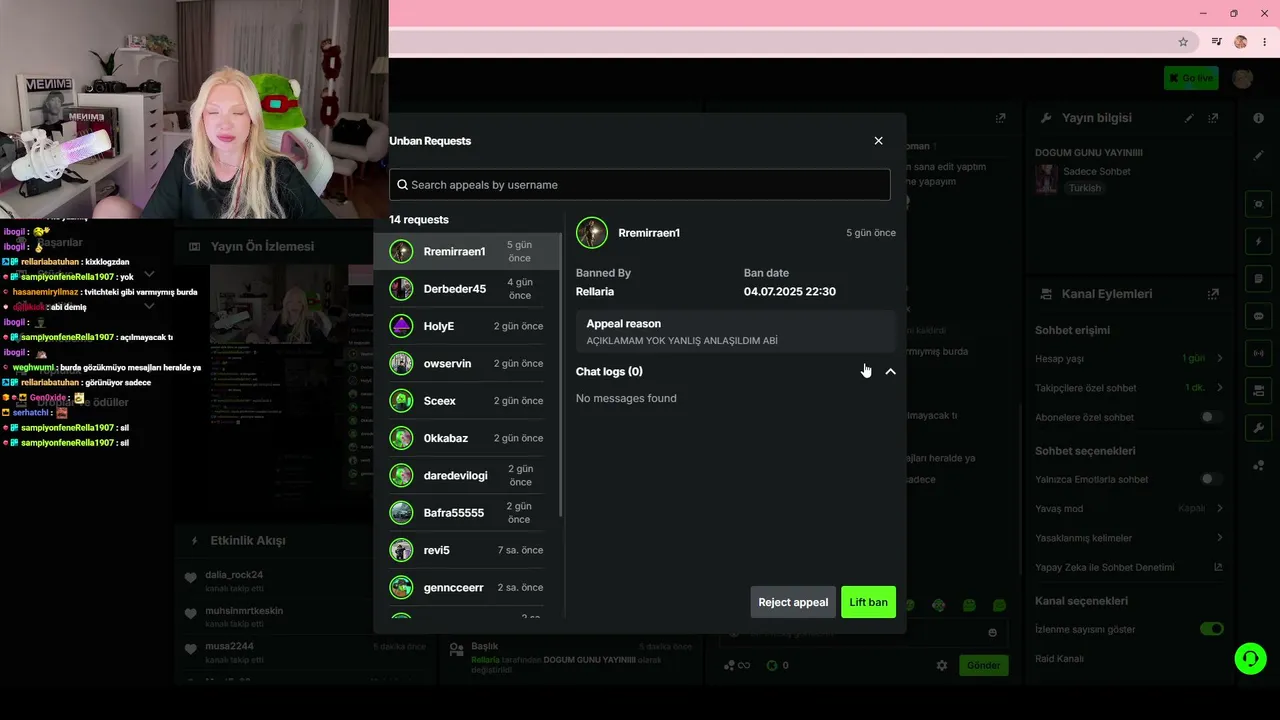Screen dimensions: 1280x720
Task: Click the capture target sidebar icon
Action: (x=1259, y=204)
